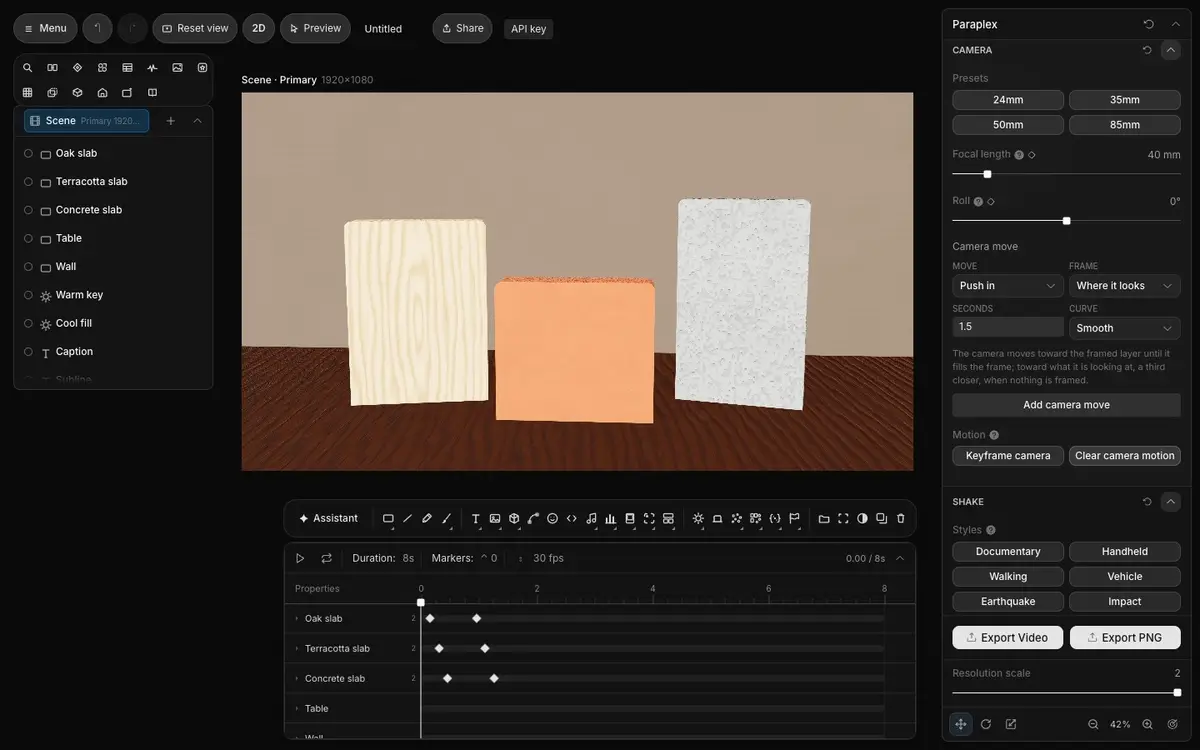Duplicate selected layer with copy icon

881,518
